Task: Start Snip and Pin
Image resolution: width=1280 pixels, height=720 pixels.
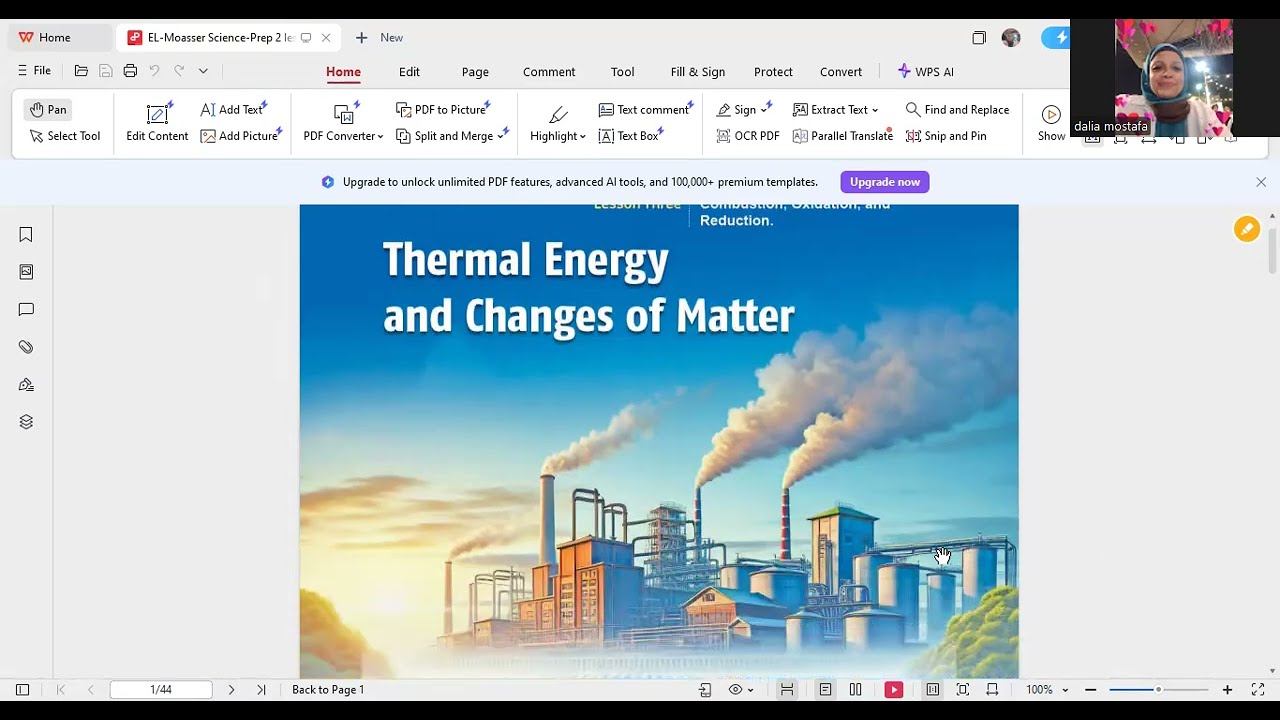Action: coord(945,136)
